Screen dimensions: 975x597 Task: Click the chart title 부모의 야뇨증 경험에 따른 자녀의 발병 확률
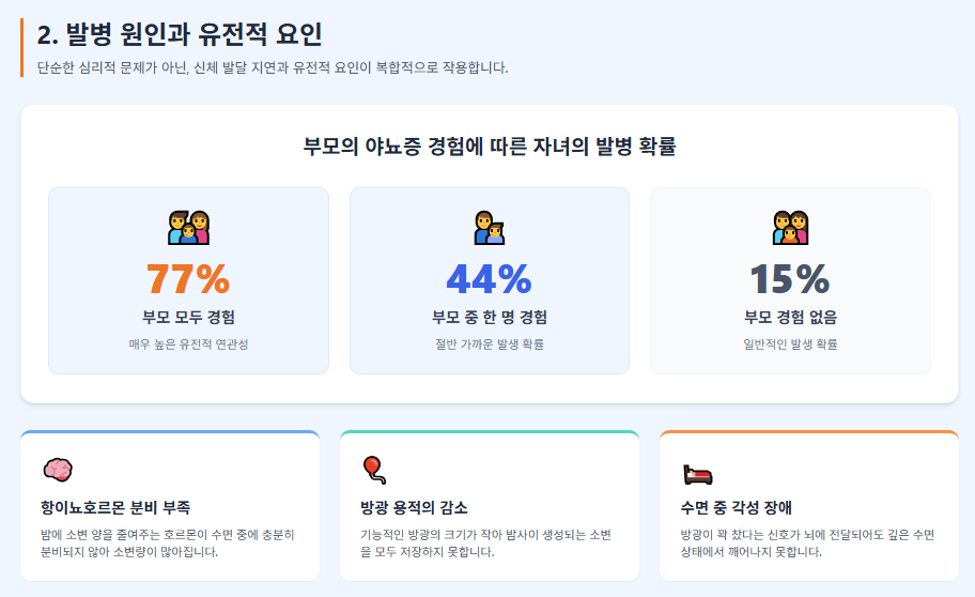click(489, 147)
